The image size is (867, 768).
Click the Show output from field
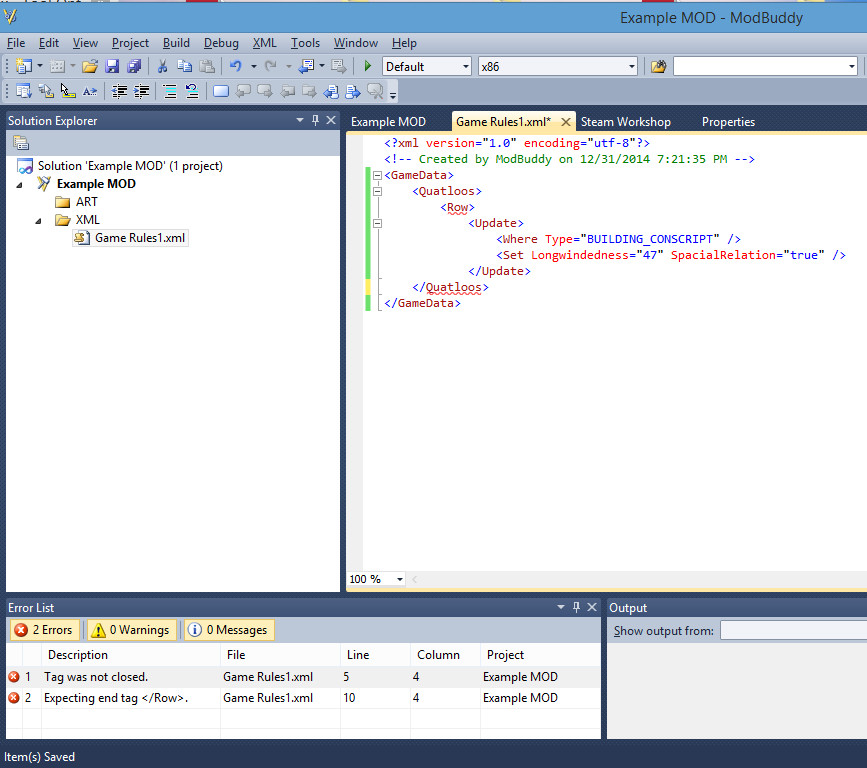793,631
